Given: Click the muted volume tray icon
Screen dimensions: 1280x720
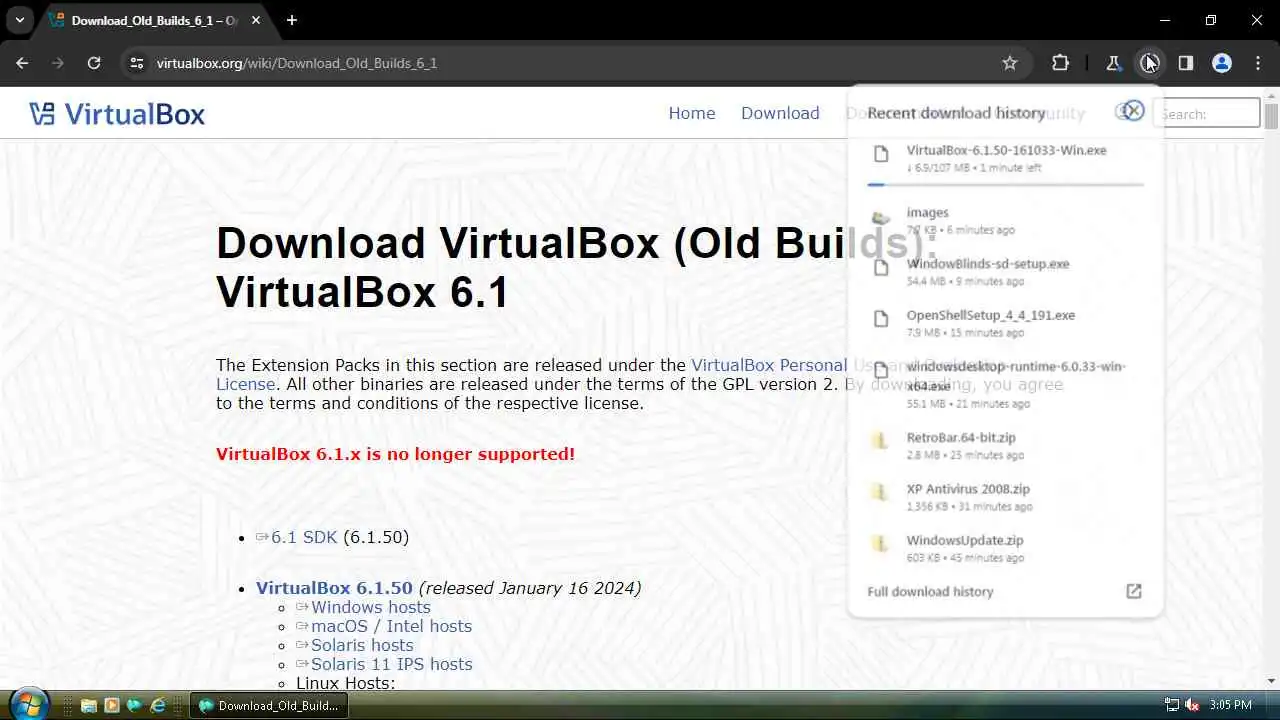Looking at the screenshot, I should click(x=1192, y=705).
